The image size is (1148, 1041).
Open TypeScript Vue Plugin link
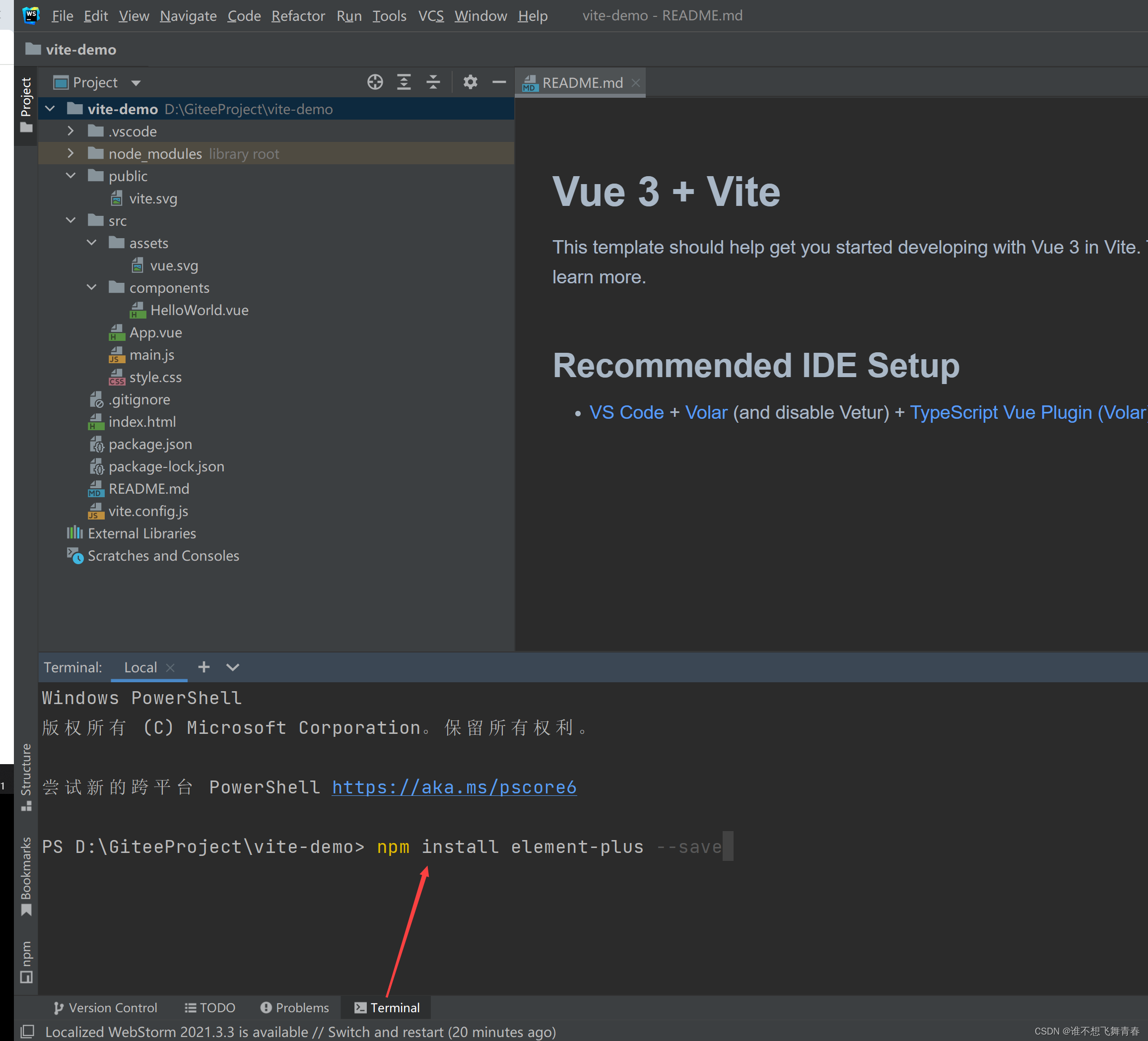tap(1028, 412)
